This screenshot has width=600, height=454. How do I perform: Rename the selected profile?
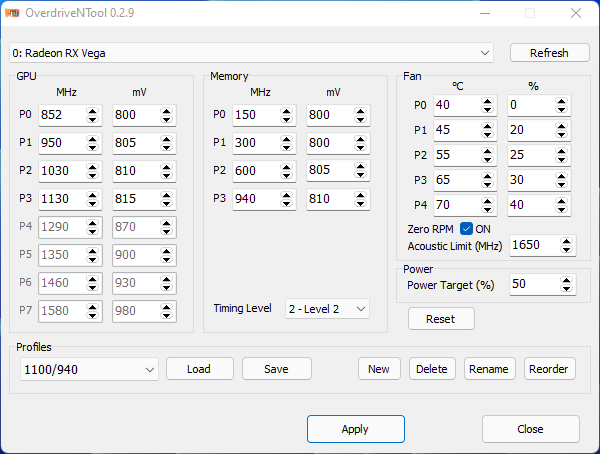[x=489, y=369]
